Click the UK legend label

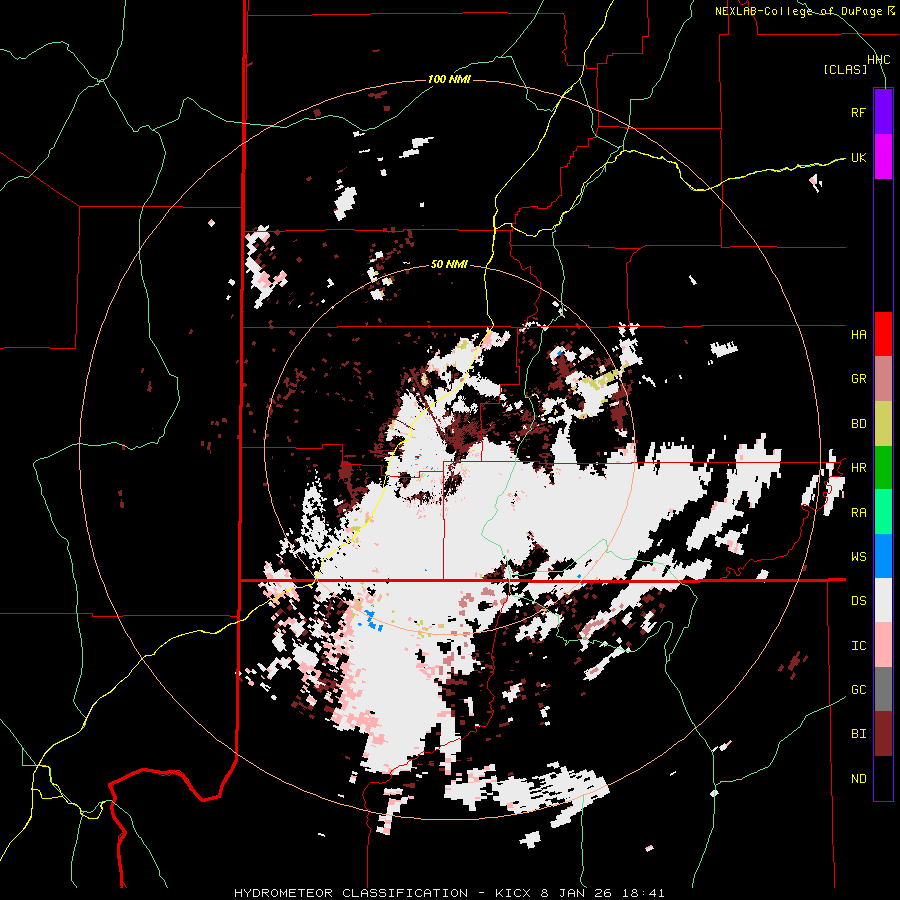(x=858, y=157)
